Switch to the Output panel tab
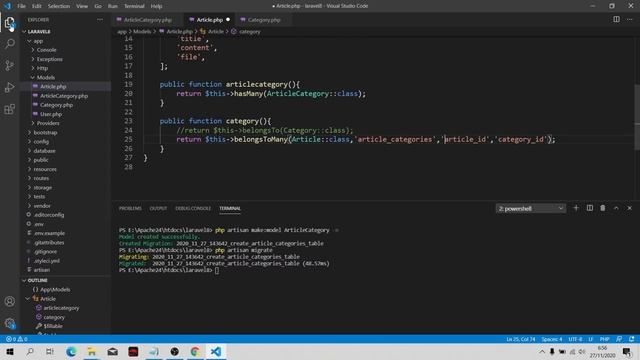The width and height of the screenshot is (640, 360). click(158, 208)
